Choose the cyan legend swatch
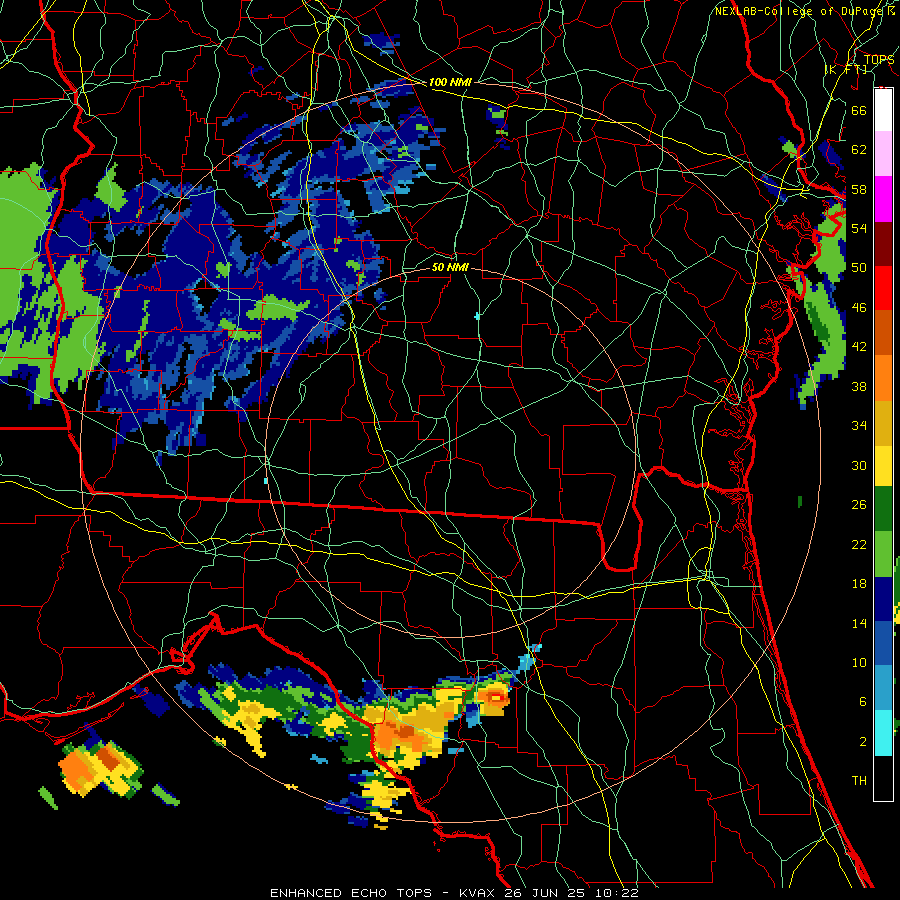The width and height of the screenshot is (900, 900). pyautogui.click(x=883, y=733)
